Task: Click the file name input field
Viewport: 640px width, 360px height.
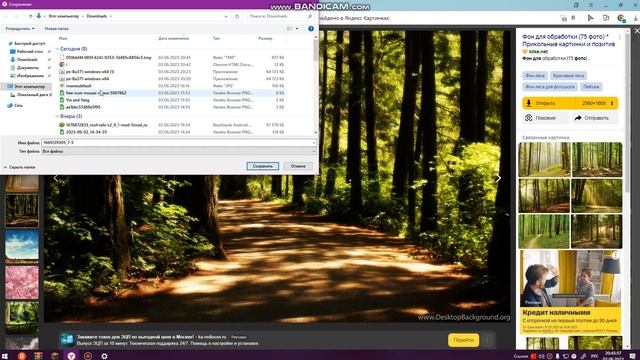Action: [x=178, y=143]
